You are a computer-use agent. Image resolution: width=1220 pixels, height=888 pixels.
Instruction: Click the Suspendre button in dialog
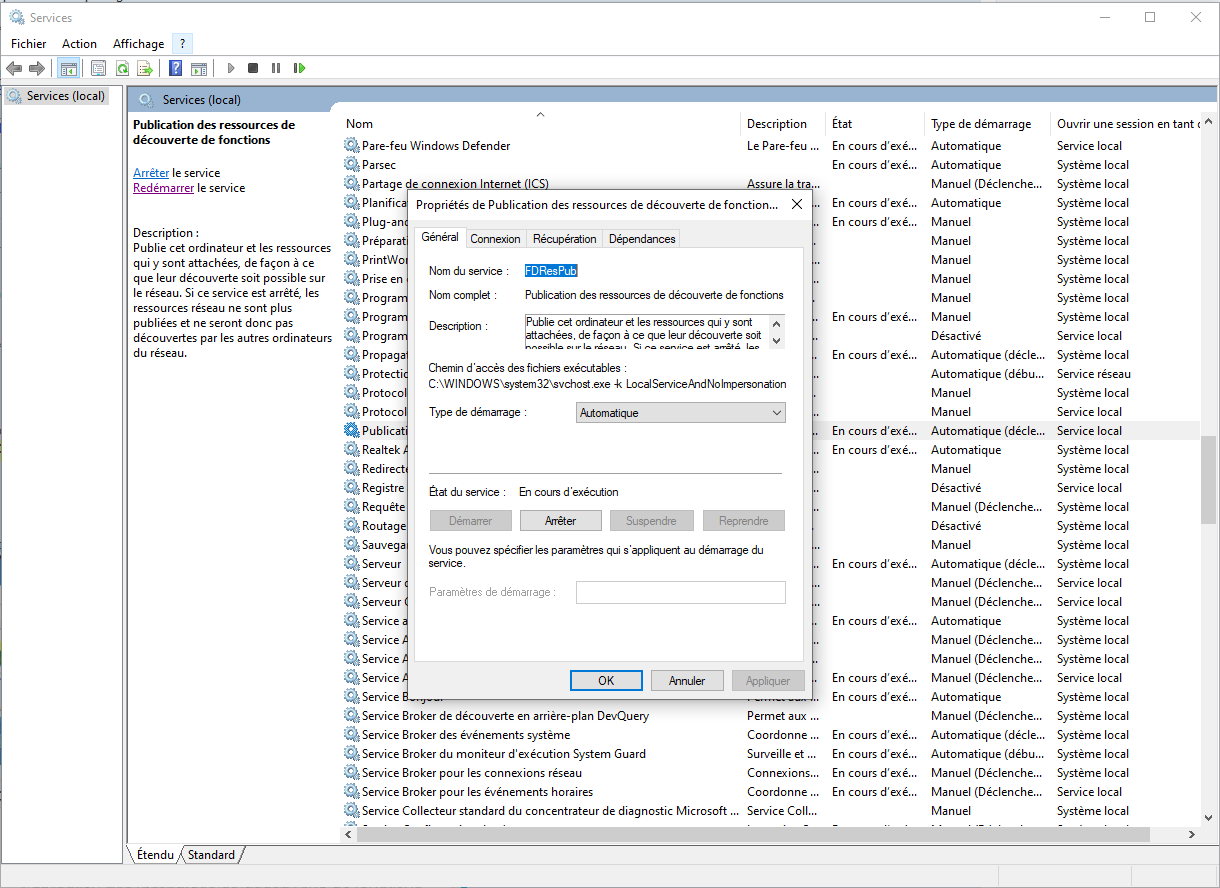(651, 521)
